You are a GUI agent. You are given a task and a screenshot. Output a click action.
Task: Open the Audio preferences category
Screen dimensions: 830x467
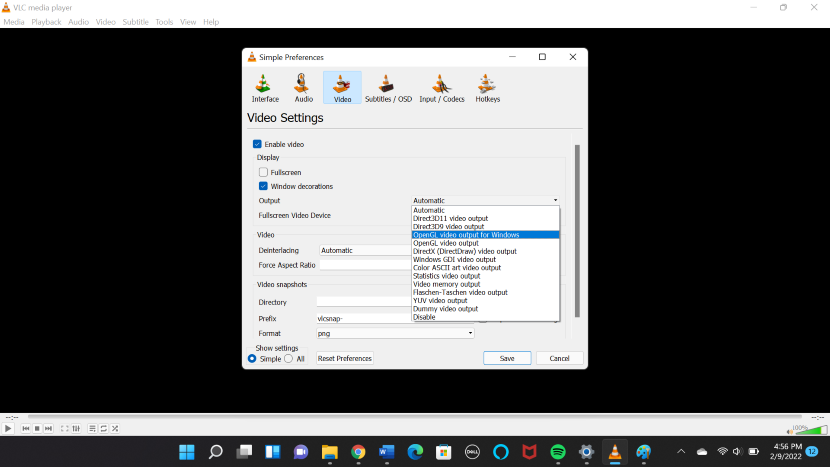[303, 88]
